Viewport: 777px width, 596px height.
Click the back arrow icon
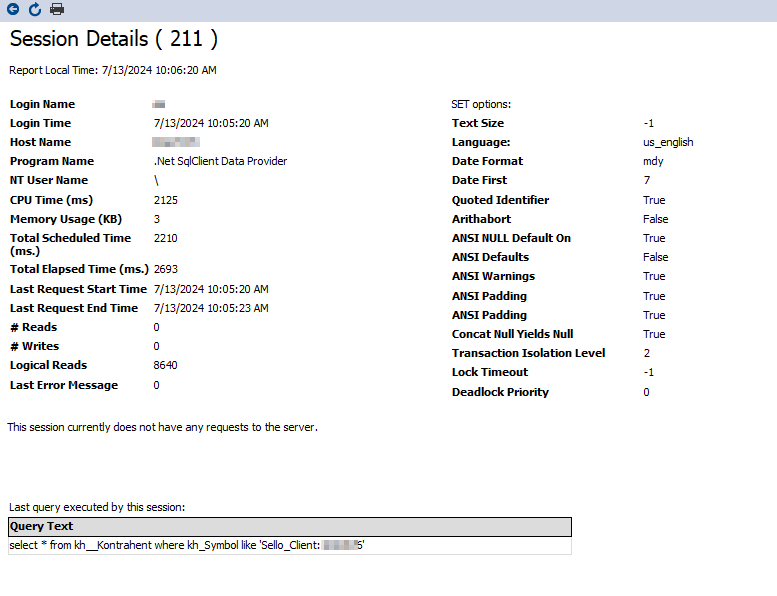tap(13, 10)
